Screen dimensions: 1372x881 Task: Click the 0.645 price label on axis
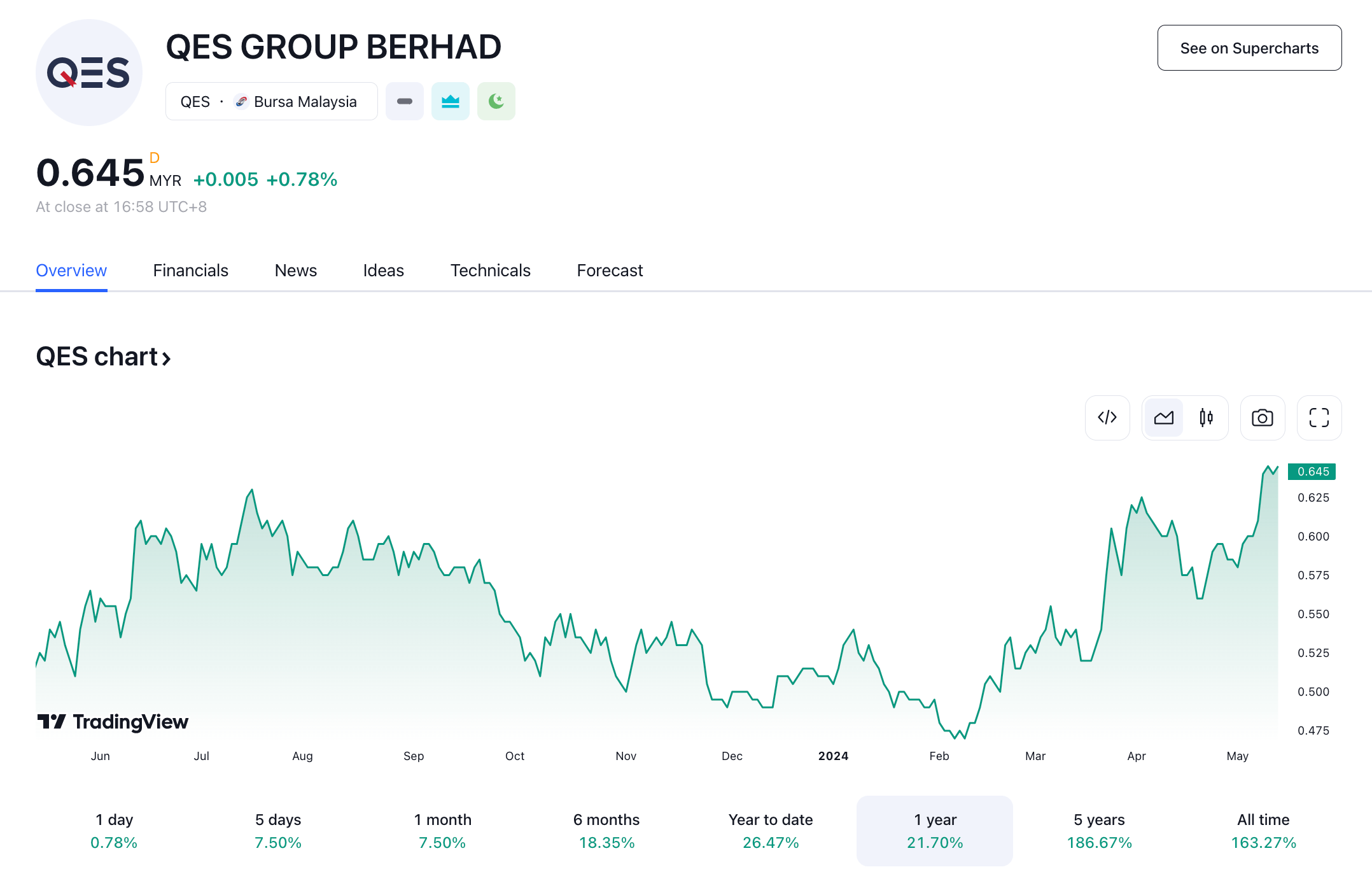pos(1312,472)
